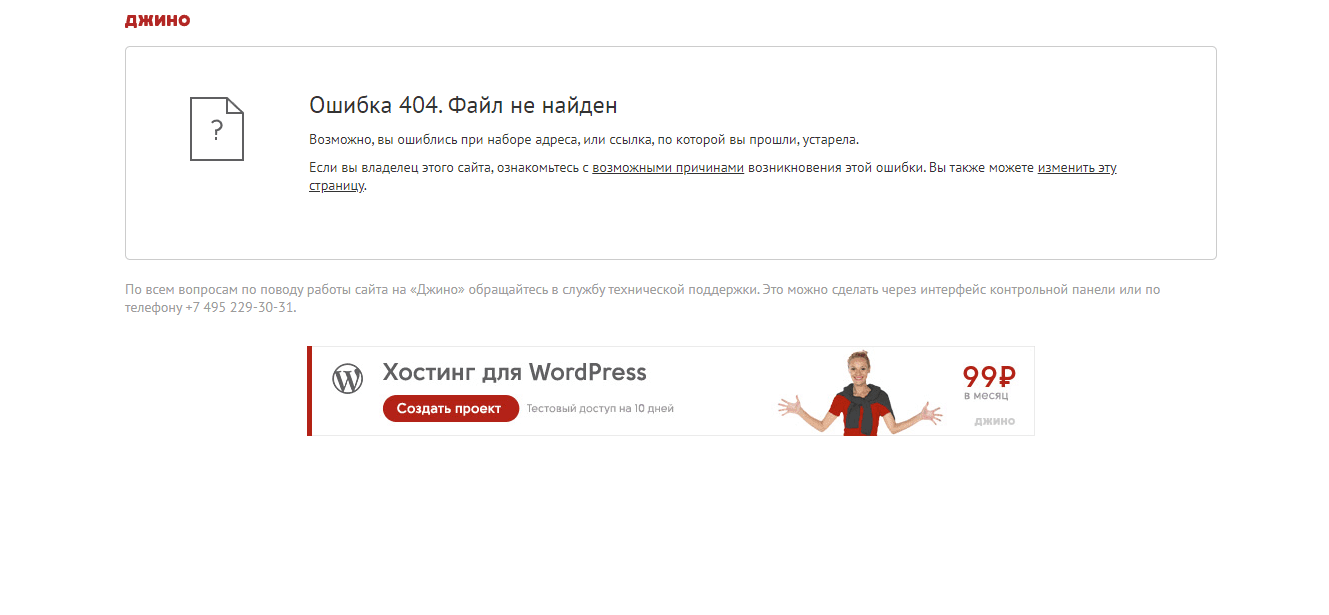
Task: Click "Тестовый доступ на 10 дней" text
Action: [603, 408]
